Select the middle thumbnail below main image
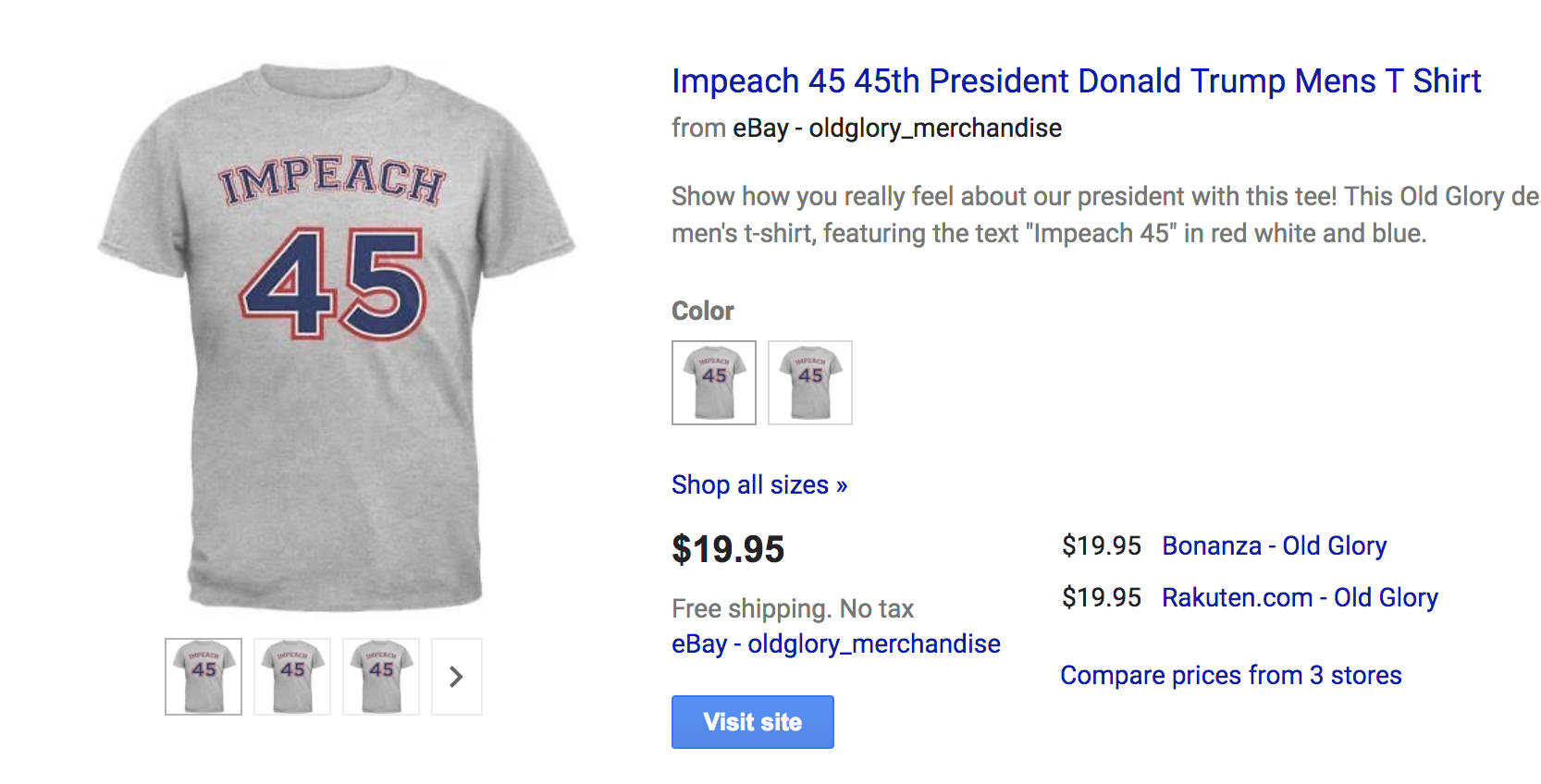 click(292, 677)
